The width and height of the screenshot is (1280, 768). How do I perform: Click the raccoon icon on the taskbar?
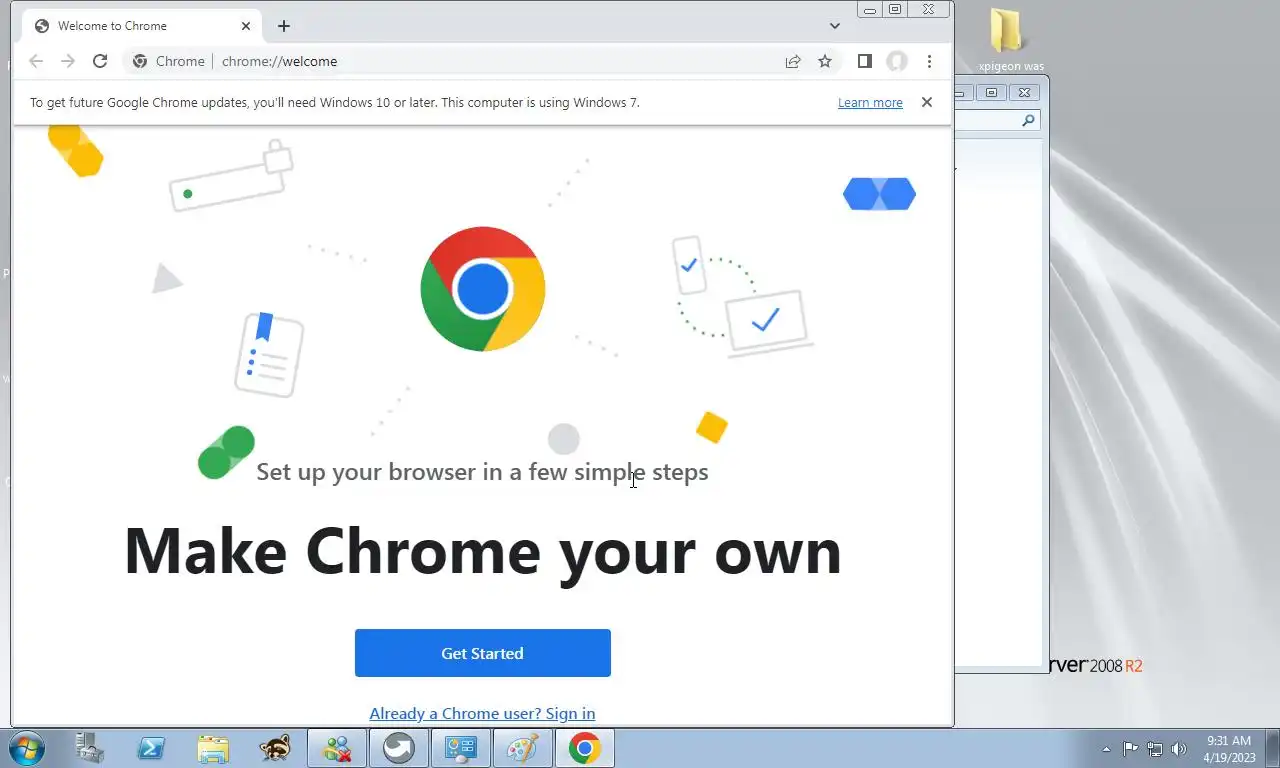[x=275, y=748]
